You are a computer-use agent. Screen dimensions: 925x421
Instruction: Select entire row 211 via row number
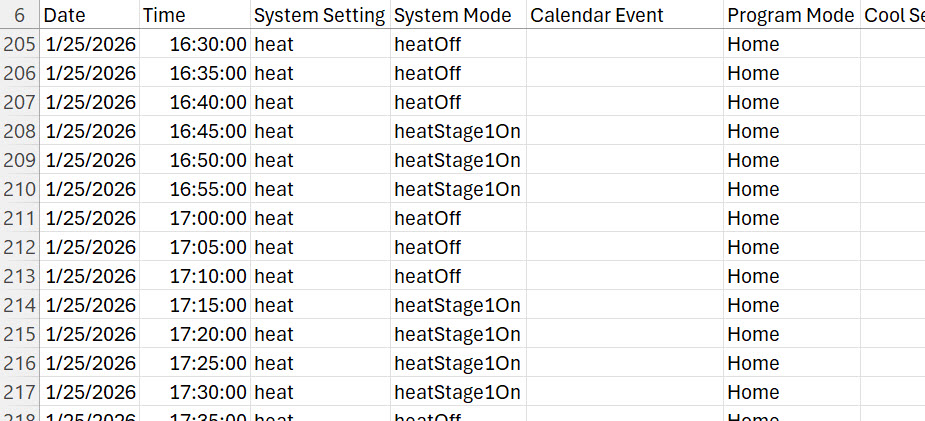pos(20,218)
